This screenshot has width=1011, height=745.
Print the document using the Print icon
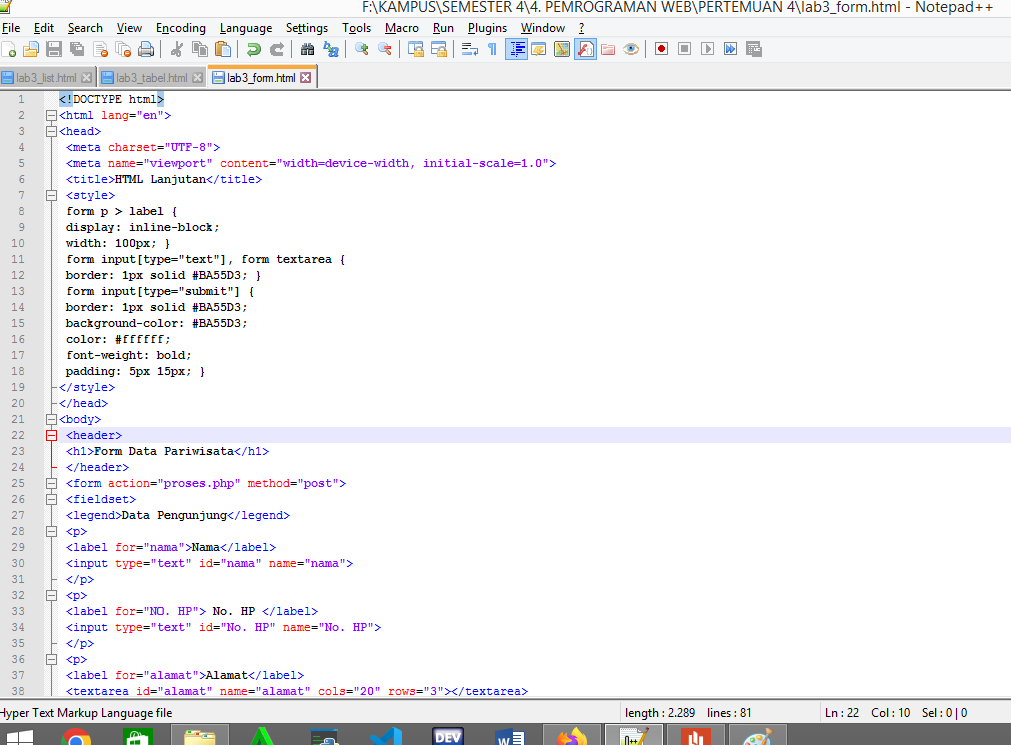[x=145, y=48]
